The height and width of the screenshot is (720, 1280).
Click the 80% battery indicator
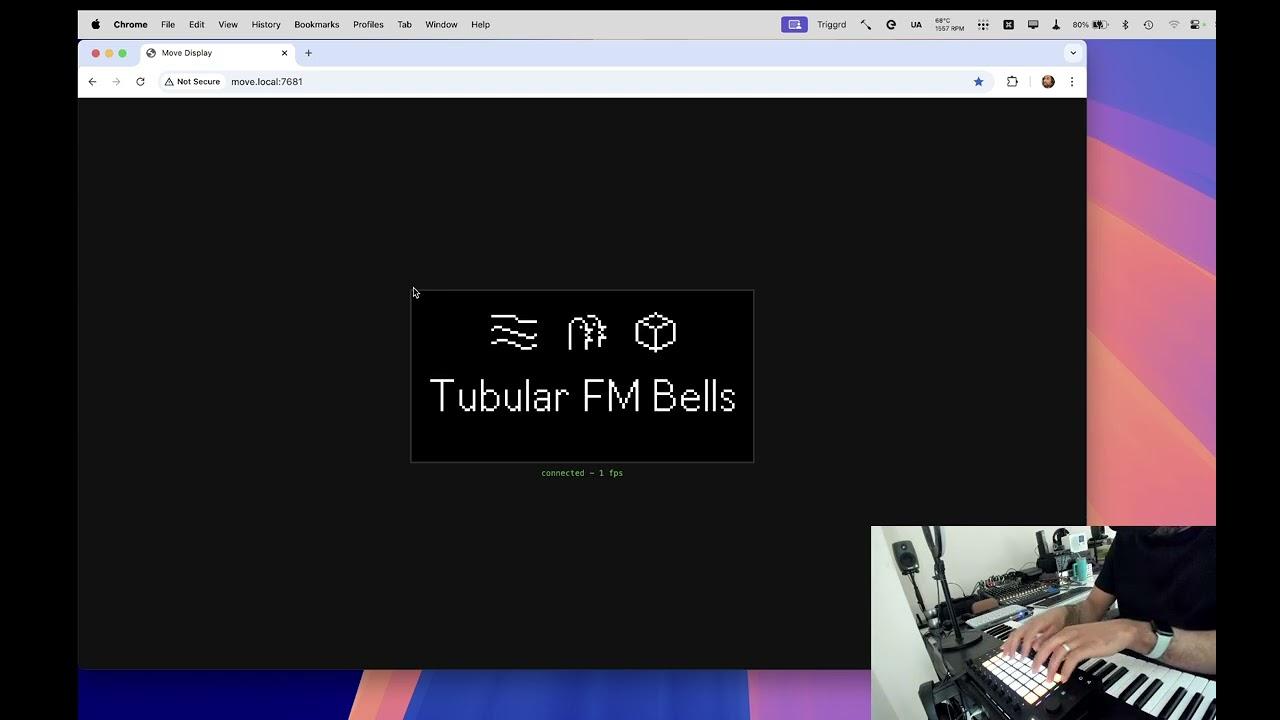click(x=1090, y=24)
